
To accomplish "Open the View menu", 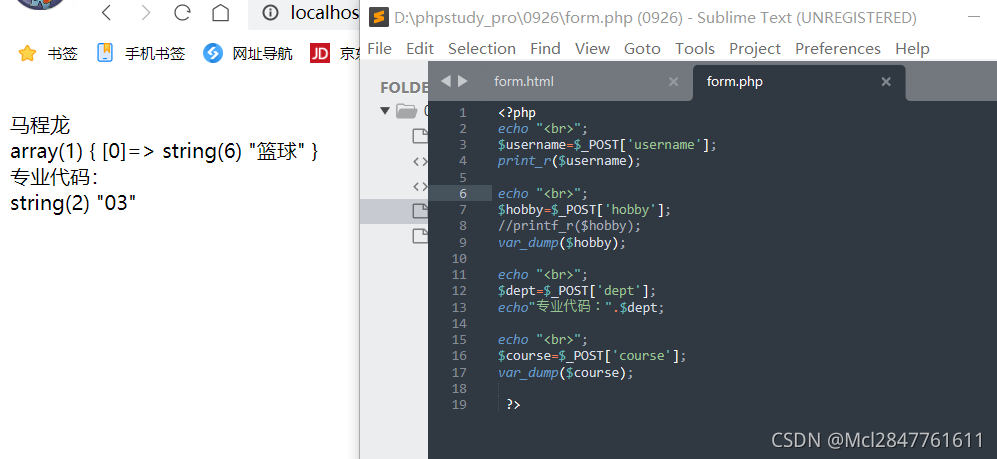I will tap(592, 49).
